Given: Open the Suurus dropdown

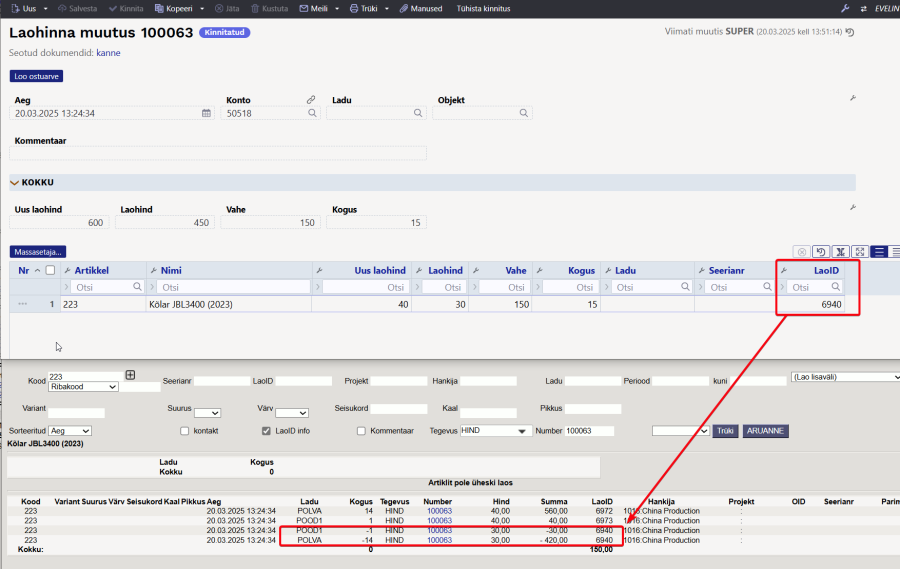Looking at the screenshot, I should pyautogui.click(x=207, y=413).
